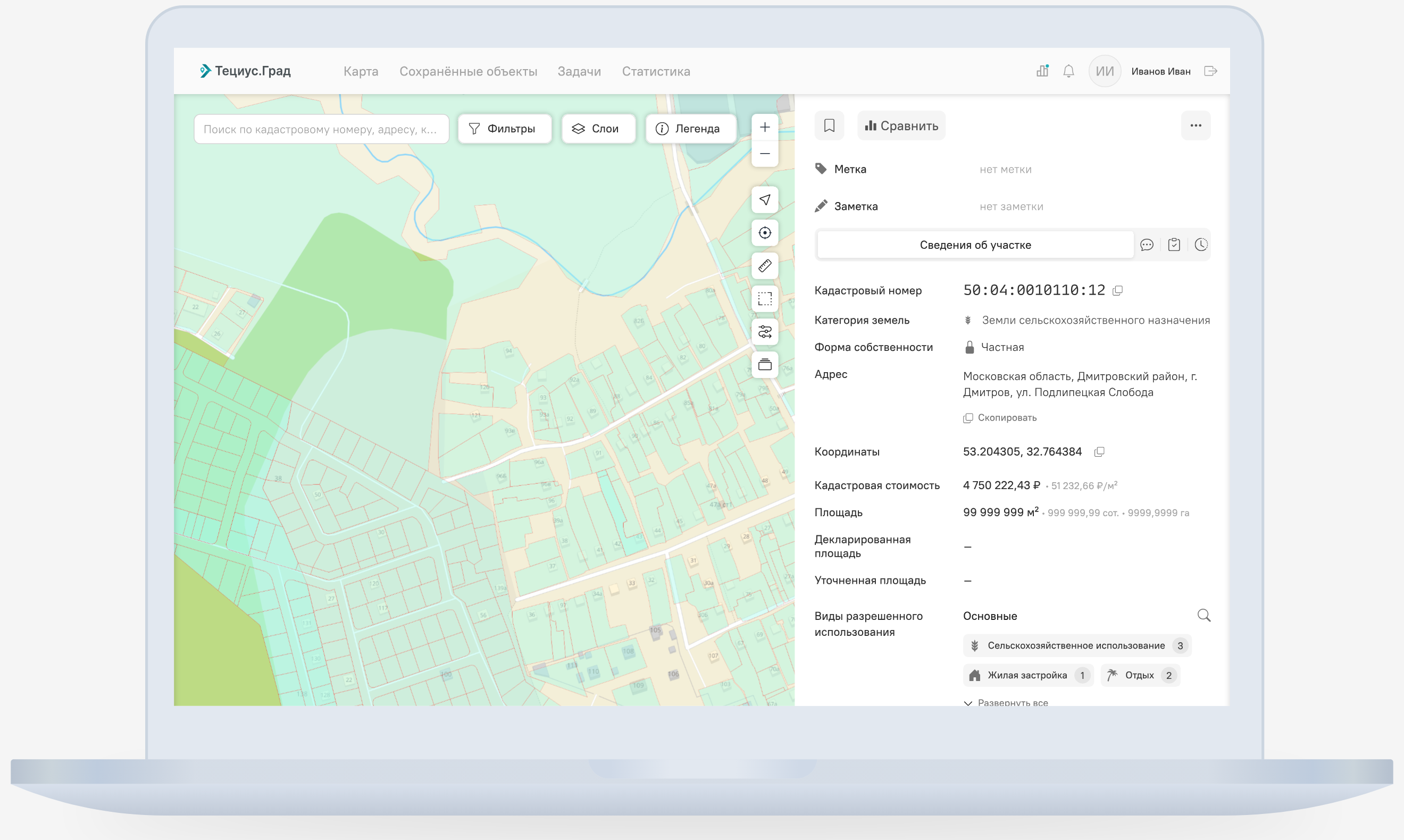Click the Жилая застройка chip
The height and width of the screenshot is (840, 1404).
tap(1028, 675)
